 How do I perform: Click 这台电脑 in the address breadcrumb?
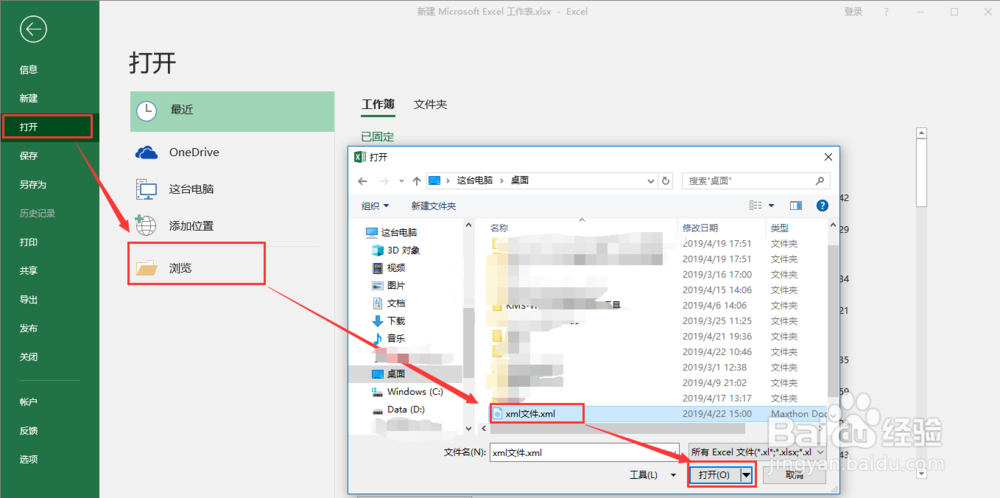tap(474, 180)
